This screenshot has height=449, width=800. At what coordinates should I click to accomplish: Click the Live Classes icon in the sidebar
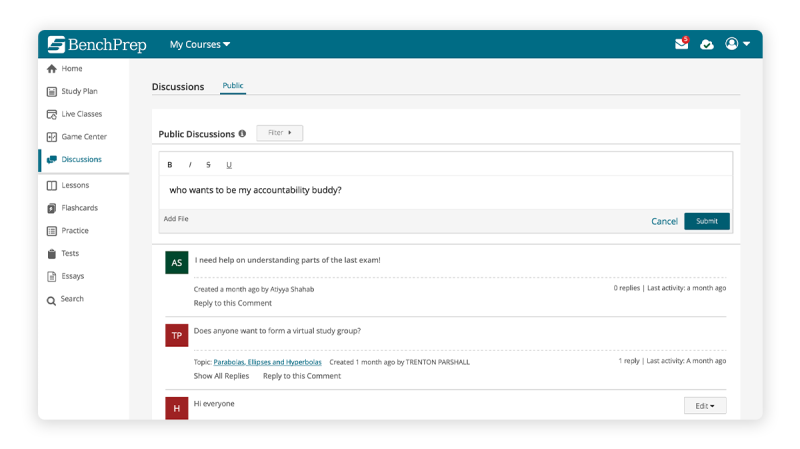(52, 114)
